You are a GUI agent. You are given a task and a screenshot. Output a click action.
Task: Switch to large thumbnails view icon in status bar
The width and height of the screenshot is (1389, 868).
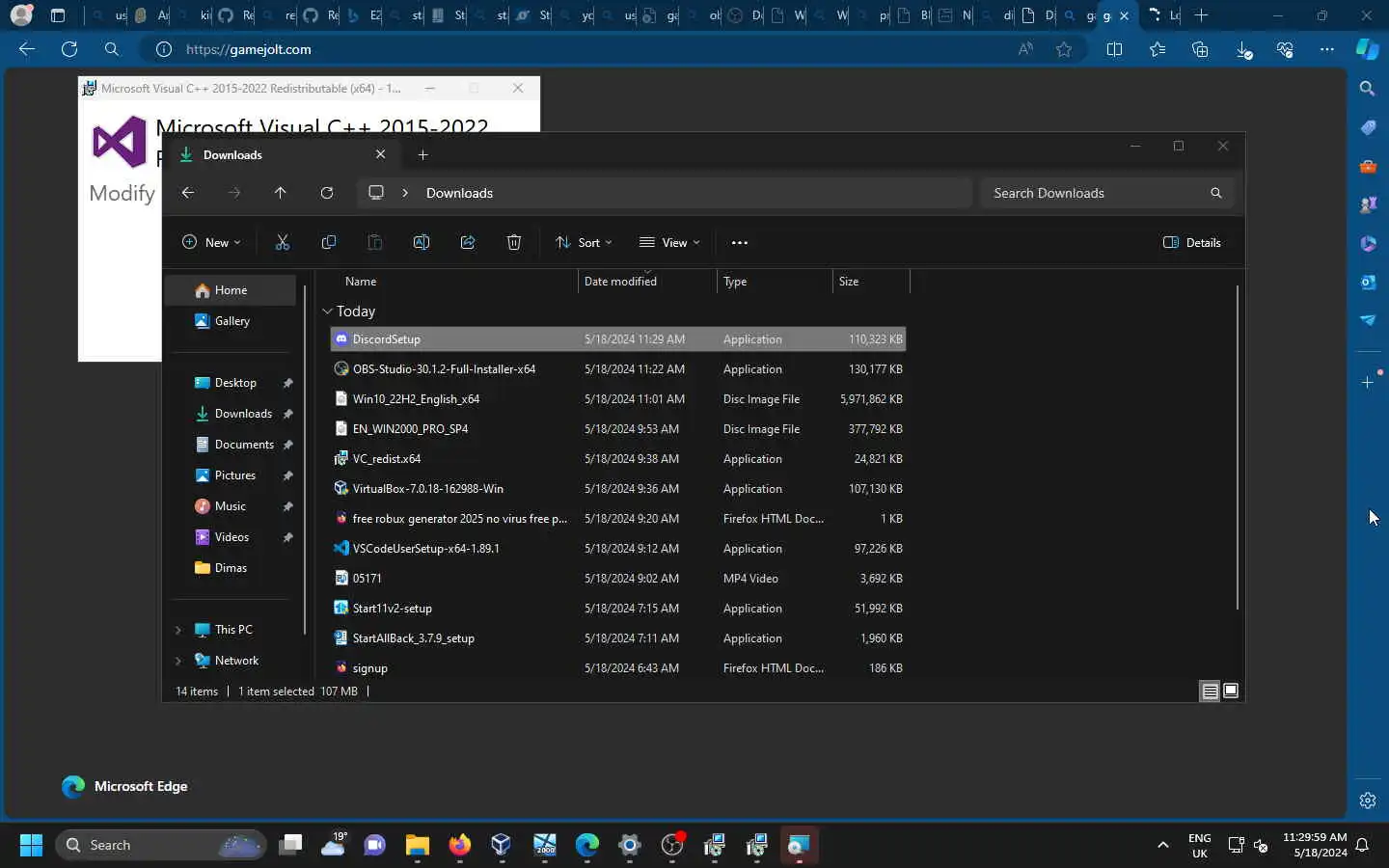(1231, 691)
